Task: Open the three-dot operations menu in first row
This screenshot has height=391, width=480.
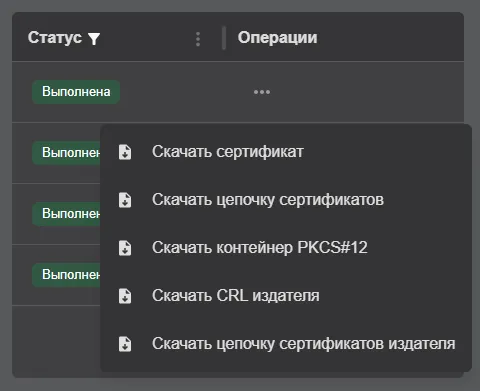Action: point(262,92)
